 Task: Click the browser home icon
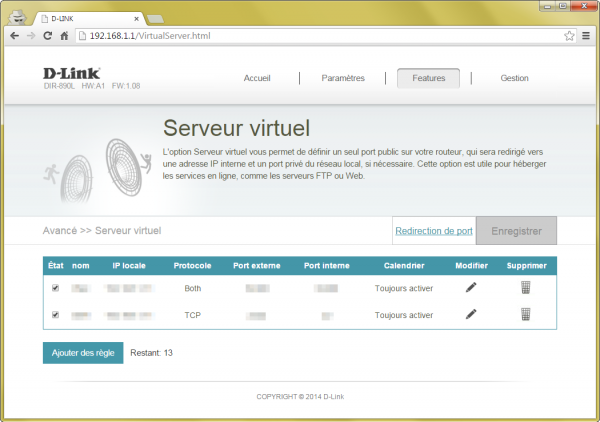pyautogui.click(x=65, y=35)
